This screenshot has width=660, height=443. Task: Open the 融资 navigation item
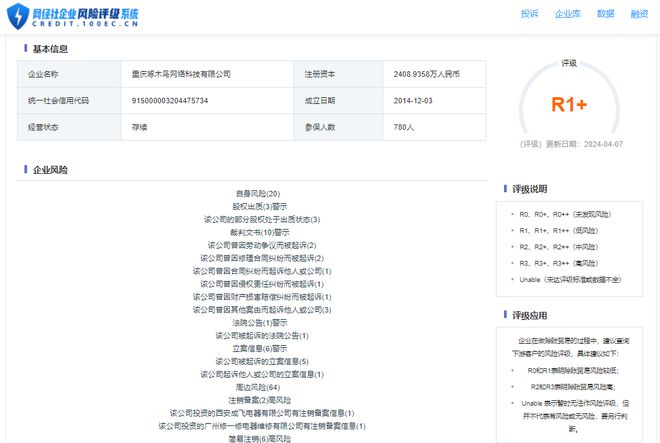(639, 14)
